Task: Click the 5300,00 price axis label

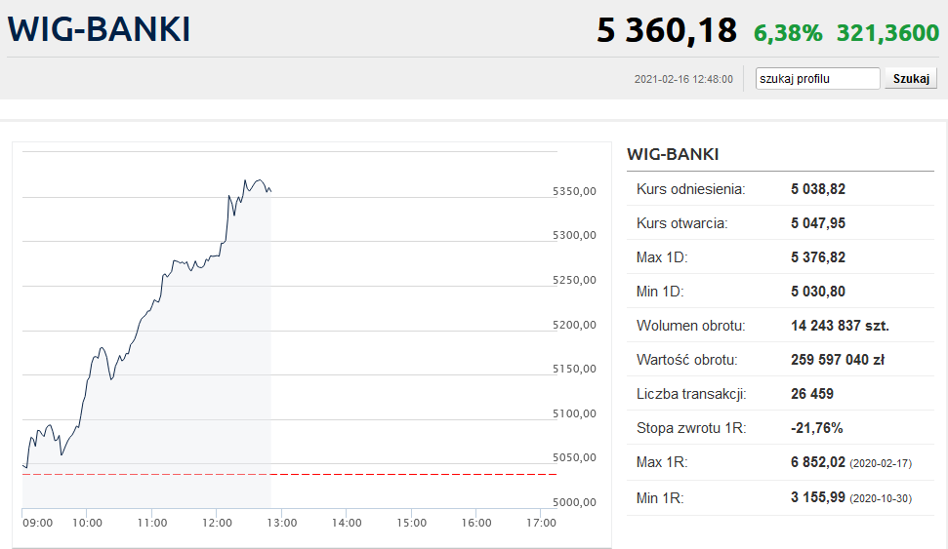Action: [574, 236]
